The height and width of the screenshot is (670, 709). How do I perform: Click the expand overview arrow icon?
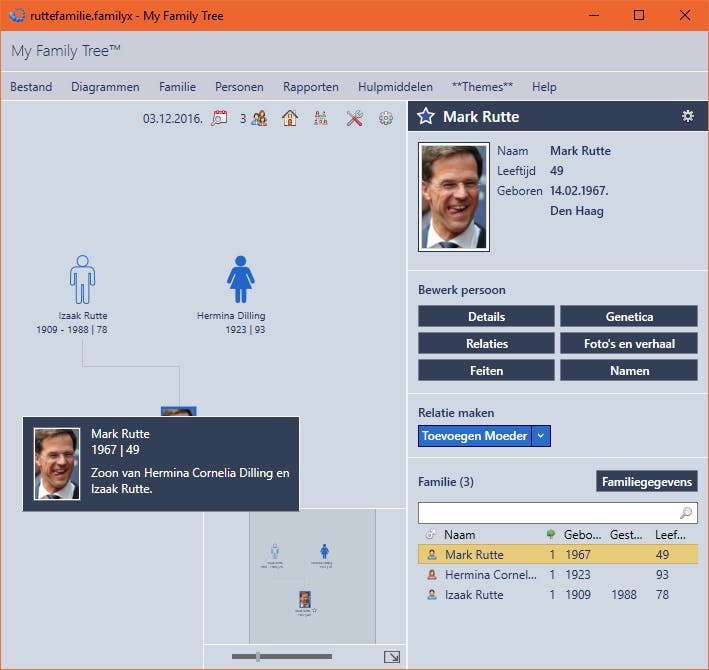(392, 656)
